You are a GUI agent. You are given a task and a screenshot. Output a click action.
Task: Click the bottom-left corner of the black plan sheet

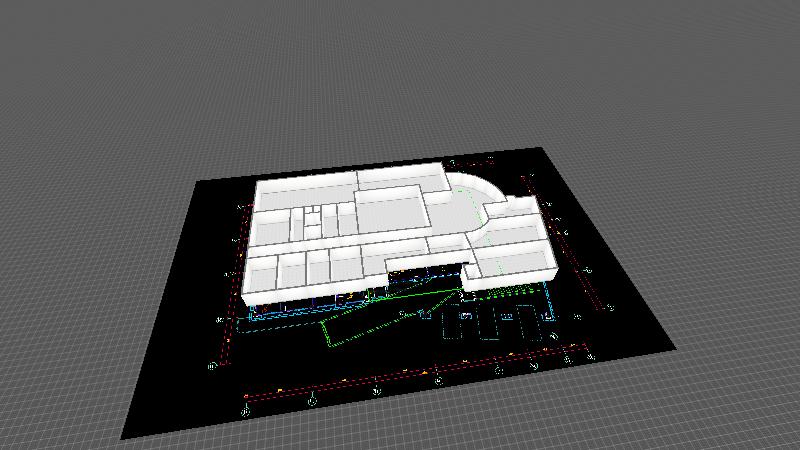click(123, 437)
